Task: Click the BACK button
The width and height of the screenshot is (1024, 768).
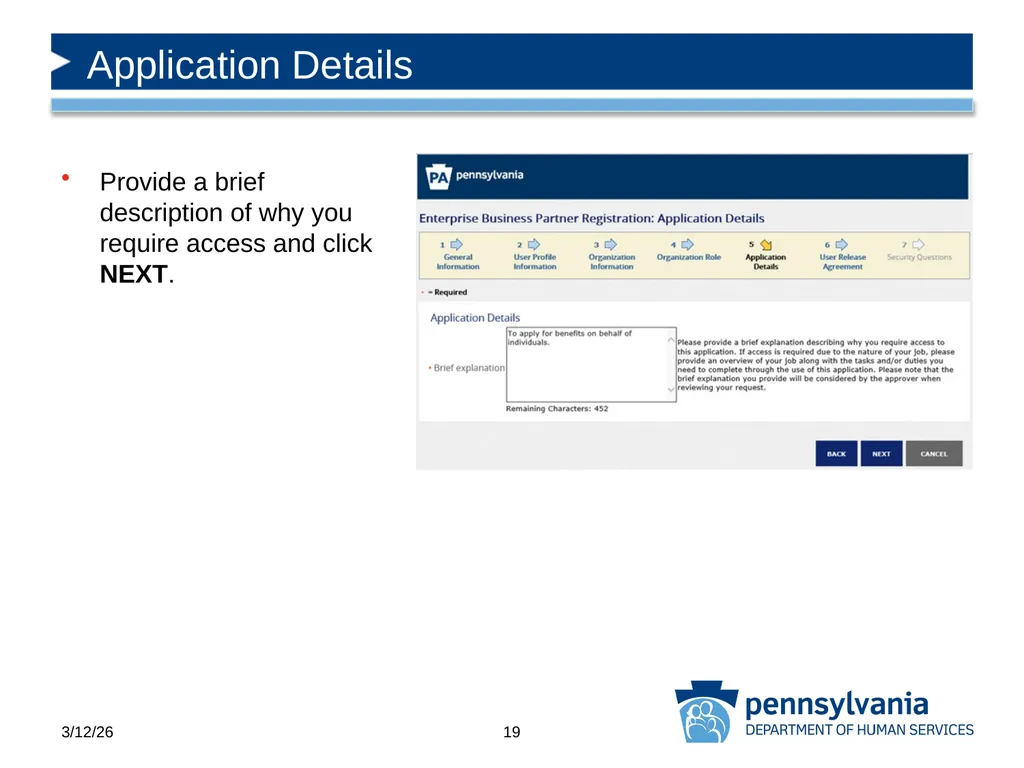Action: (836, 453)
